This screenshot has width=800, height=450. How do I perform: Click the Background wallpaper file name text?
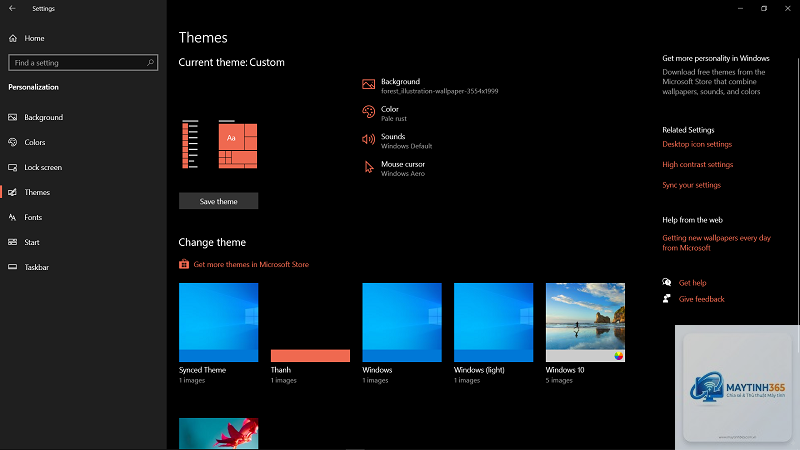440,91
